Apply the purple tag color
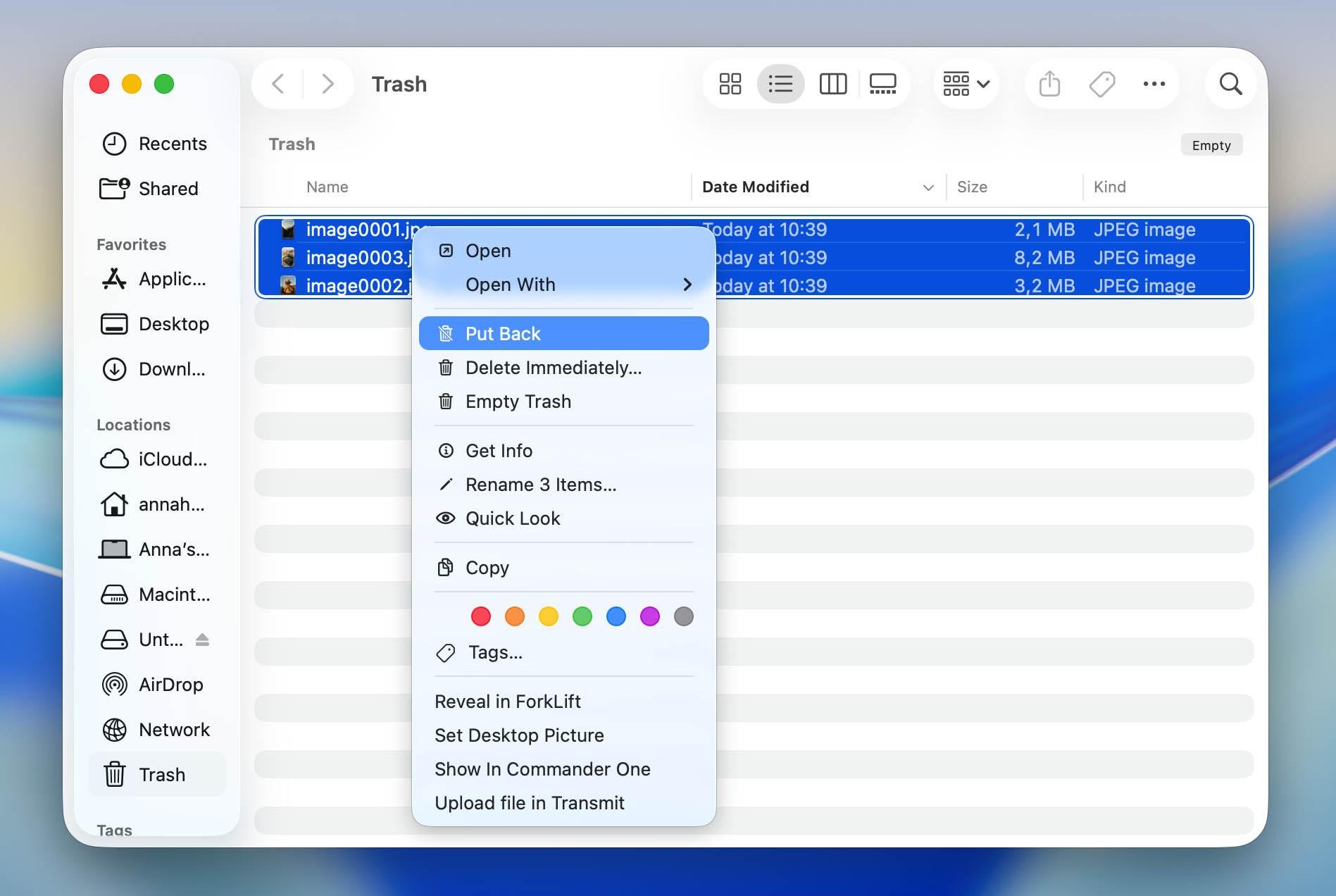Image resolution: width=1336 pixels, height=896 pixels. pos(650,616)
